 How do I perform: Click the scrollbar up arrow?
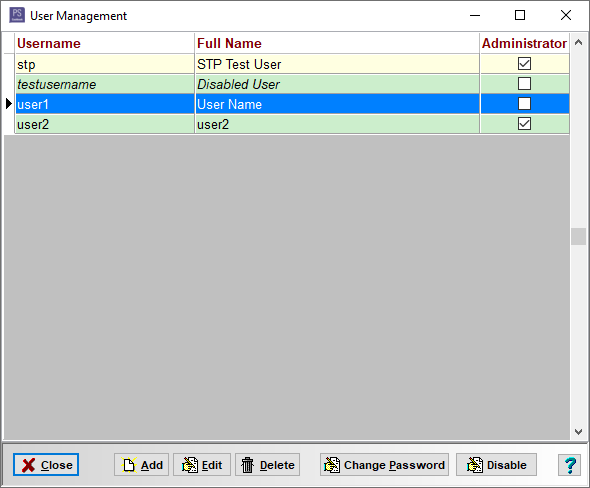[x=578, y=42]
